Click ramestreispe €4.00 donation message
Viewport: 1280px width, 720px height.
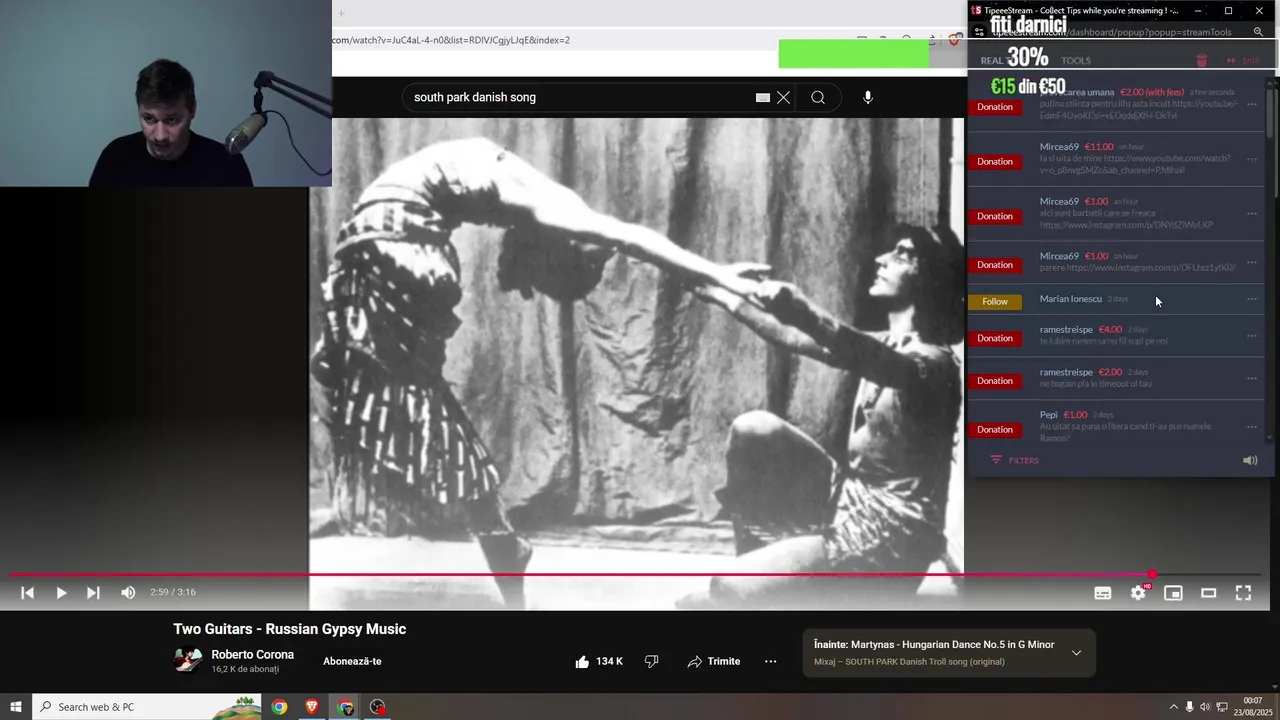(x=1103, y=341)
